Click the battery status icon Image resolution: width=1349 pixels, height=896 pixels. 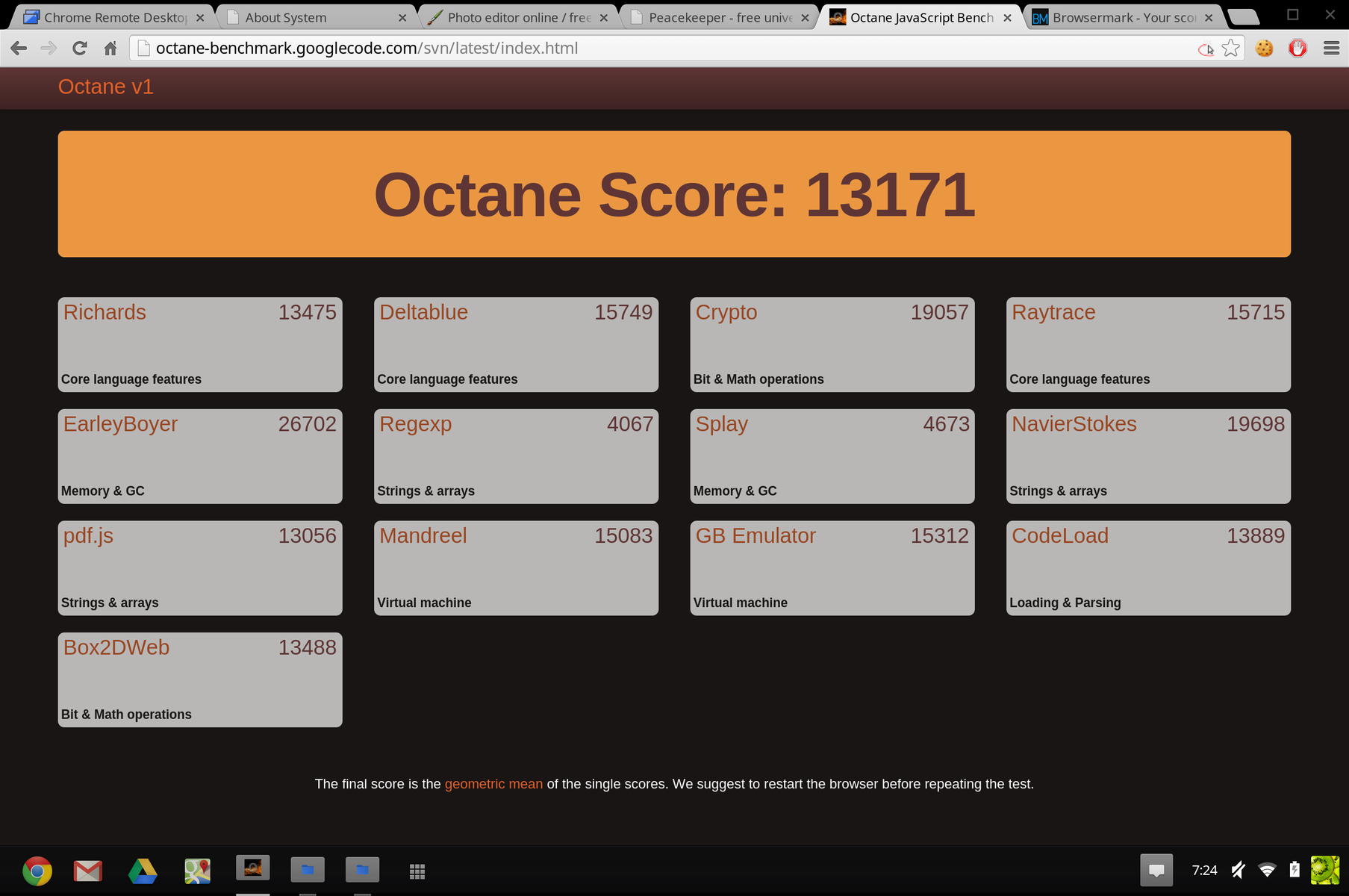point(1295,870)
